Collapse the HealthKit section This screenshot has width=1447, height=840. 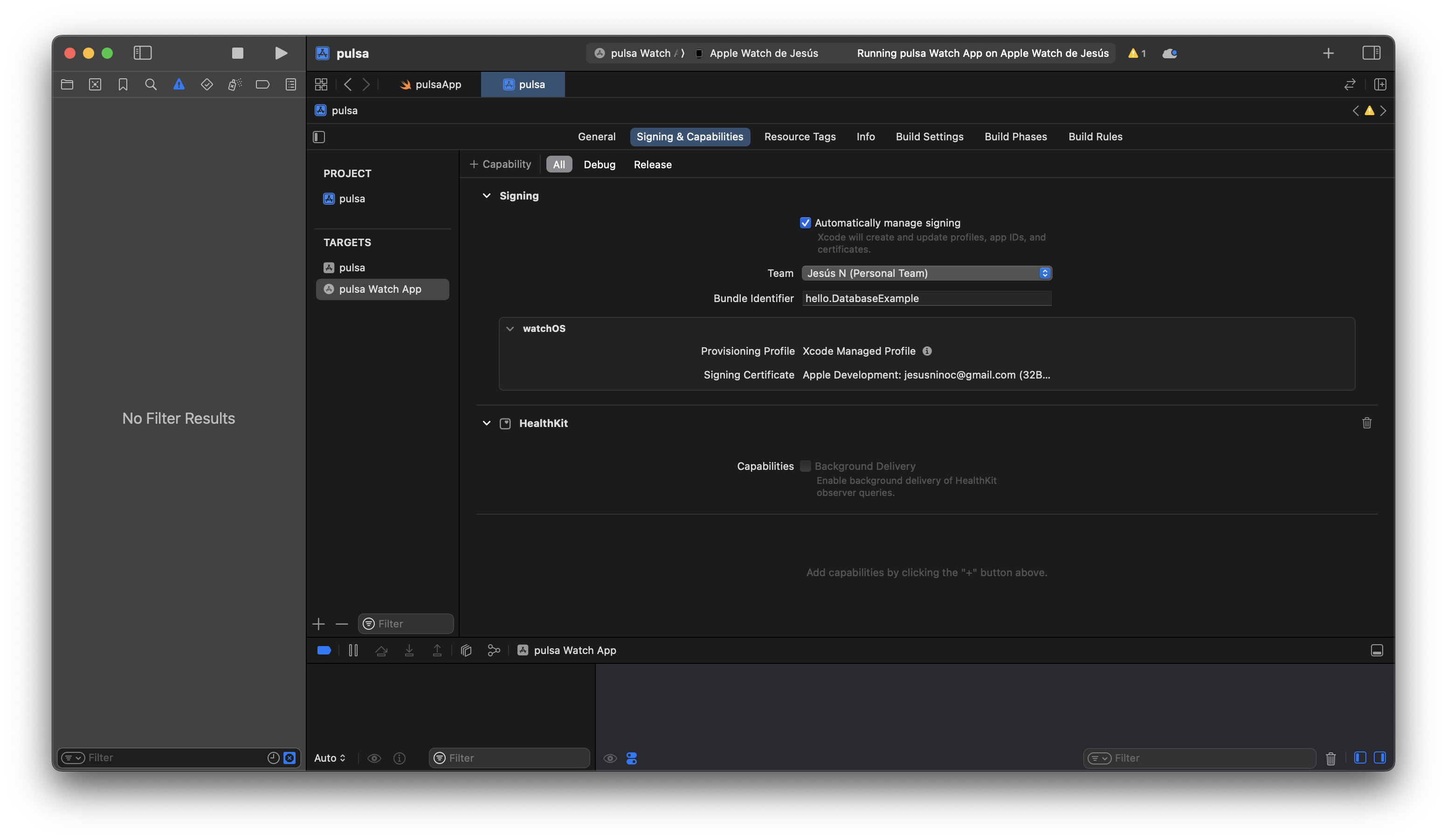click(487, 423)
